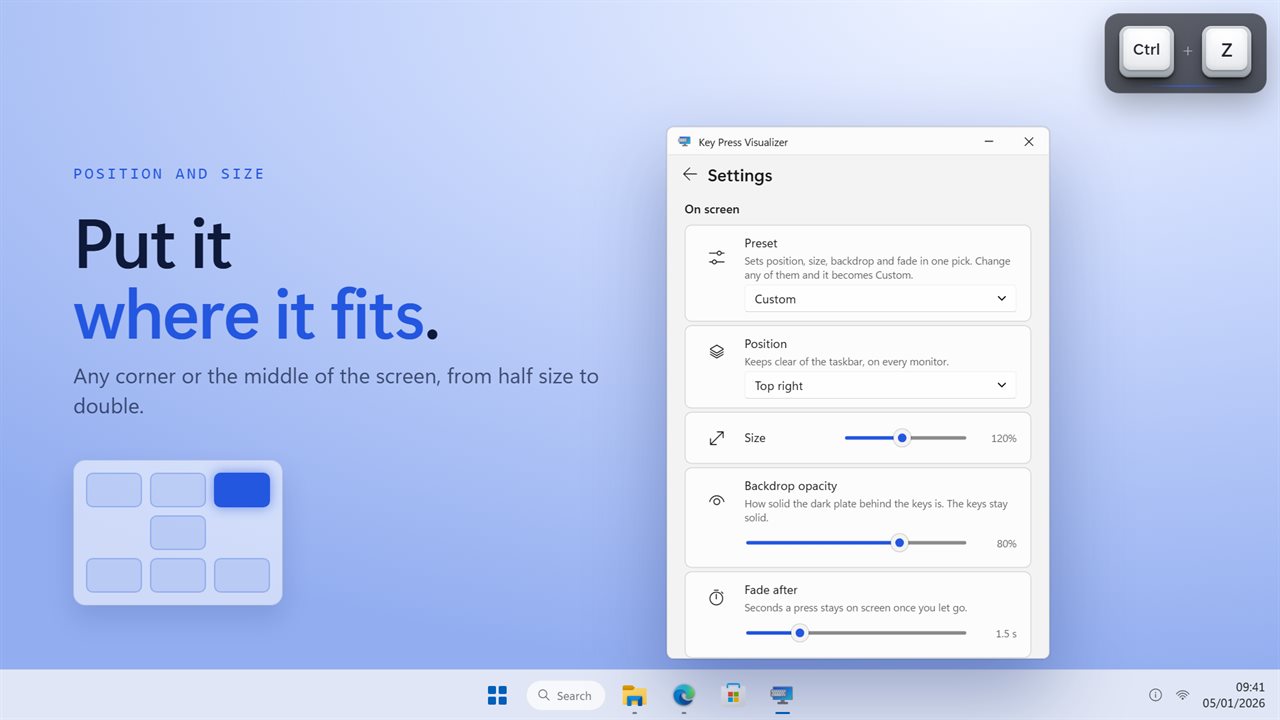Viewport: 1280px width, 720px height.
Task: Open Microsoft Store from the taskbar
Action: (x=733, y=695)
